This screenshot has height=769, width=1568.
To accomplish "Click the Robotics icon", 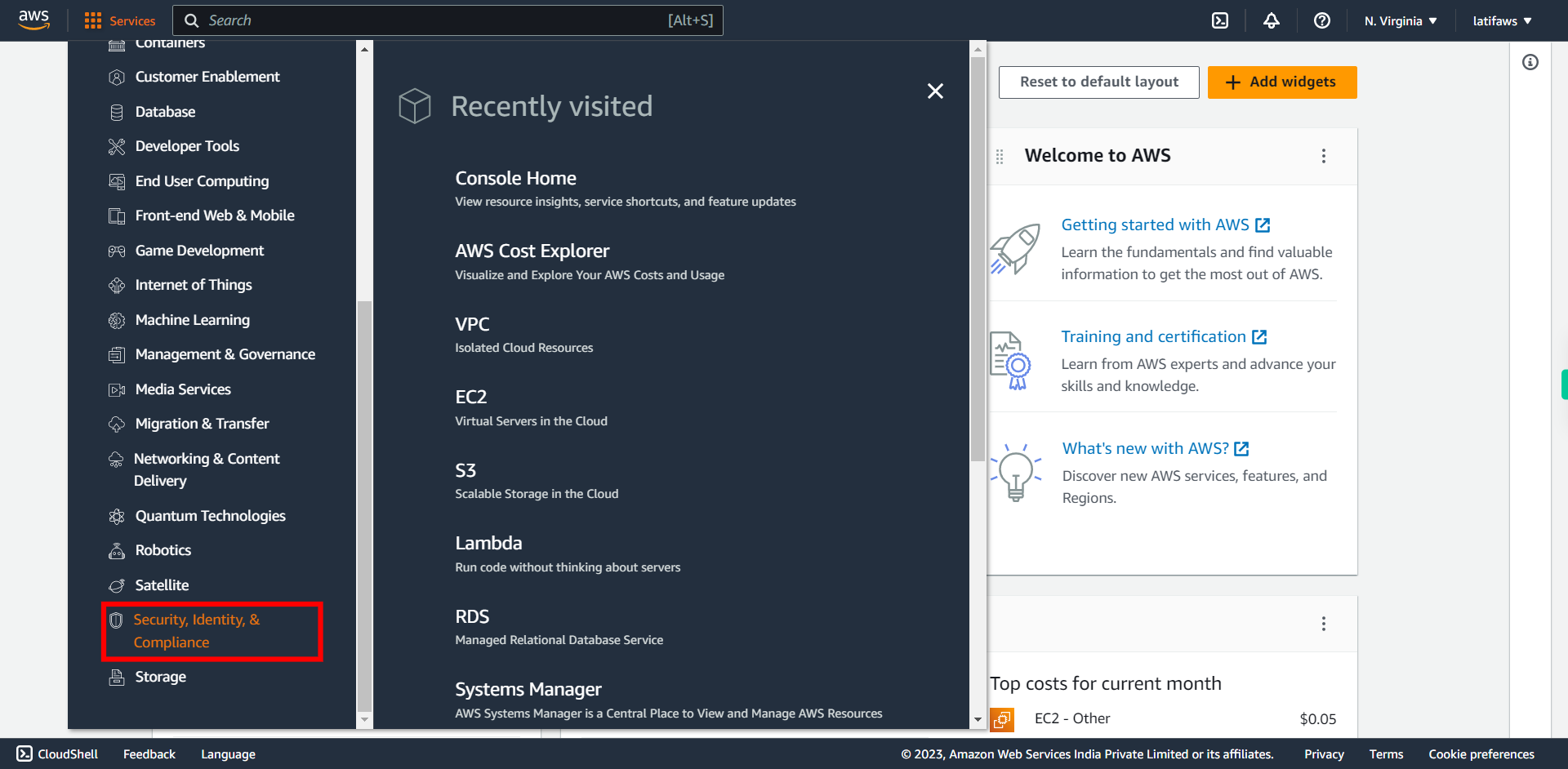I will point(117,550).
